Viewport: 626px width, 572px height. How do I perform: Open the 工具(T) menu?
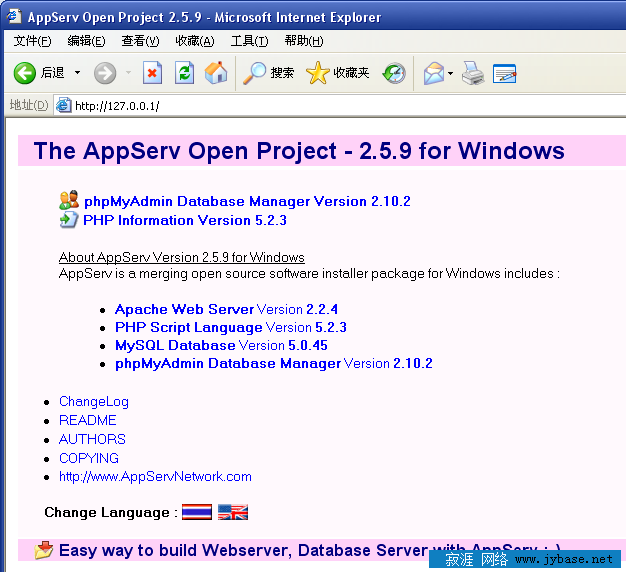250,41
